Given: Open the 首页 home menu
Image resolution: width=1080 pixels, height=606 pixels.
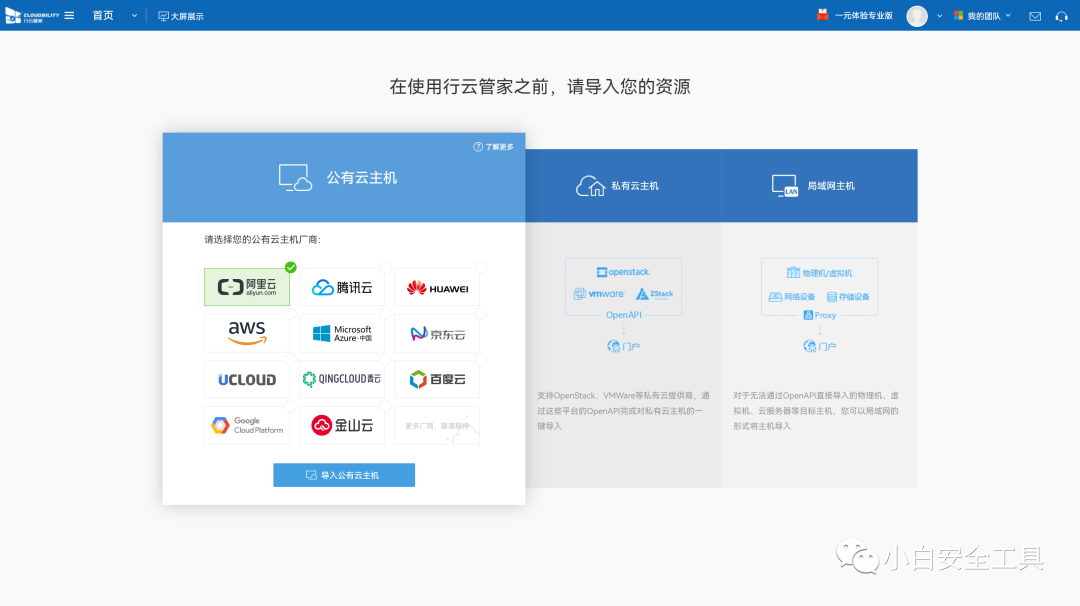Looking at the screenshot, I should click(103, 15).
